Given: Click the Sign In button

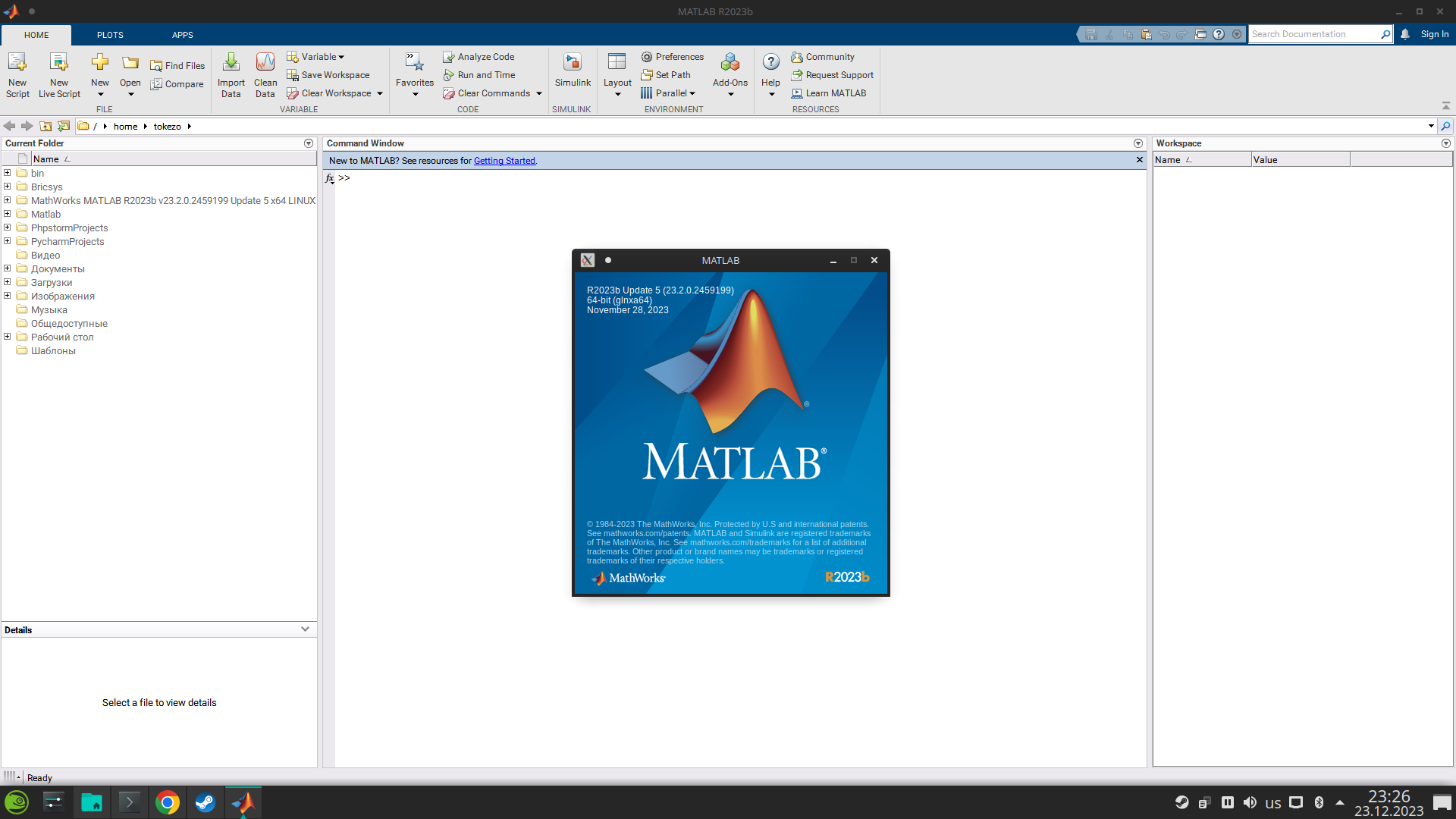Looking at the screenshot, I should coord(1434,34).
